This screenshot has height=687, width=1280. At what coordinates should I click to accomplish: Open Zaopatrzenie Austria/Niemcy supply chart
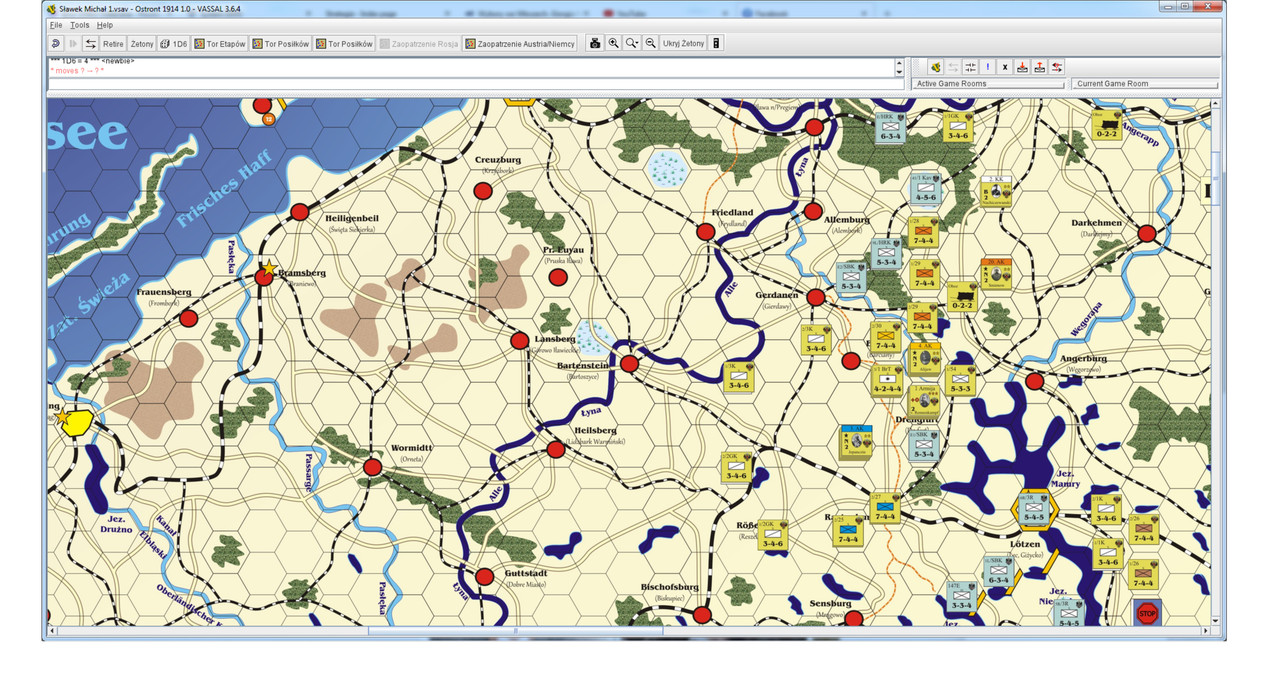point(520,44)
